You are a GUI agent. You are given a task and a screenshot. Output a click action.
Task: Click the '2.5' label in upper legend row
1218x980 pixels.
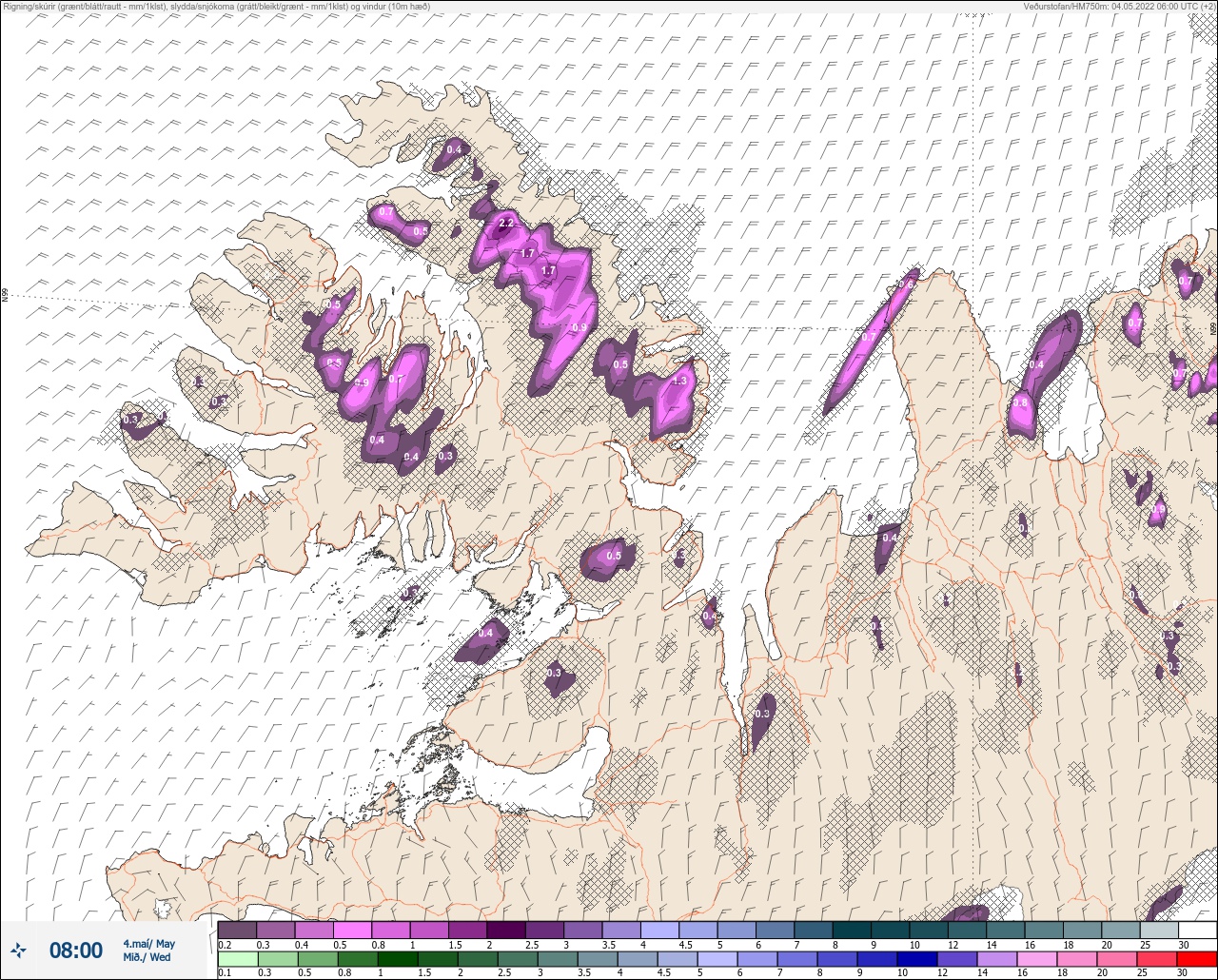pos(533,944)
